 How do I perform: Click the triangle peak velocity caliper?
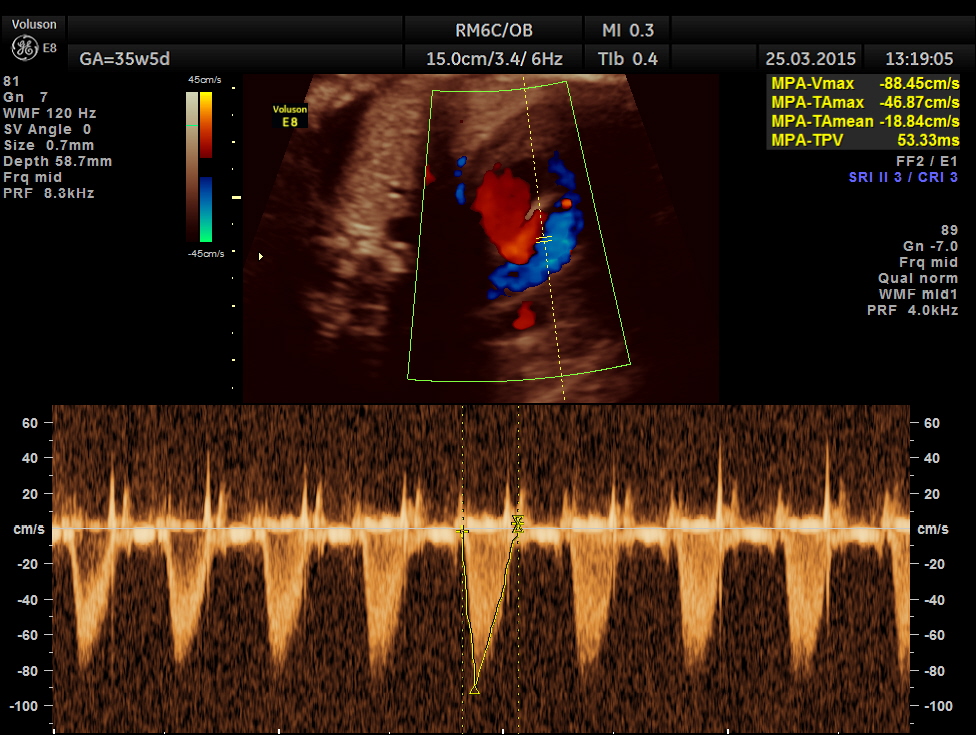(474, 689)
